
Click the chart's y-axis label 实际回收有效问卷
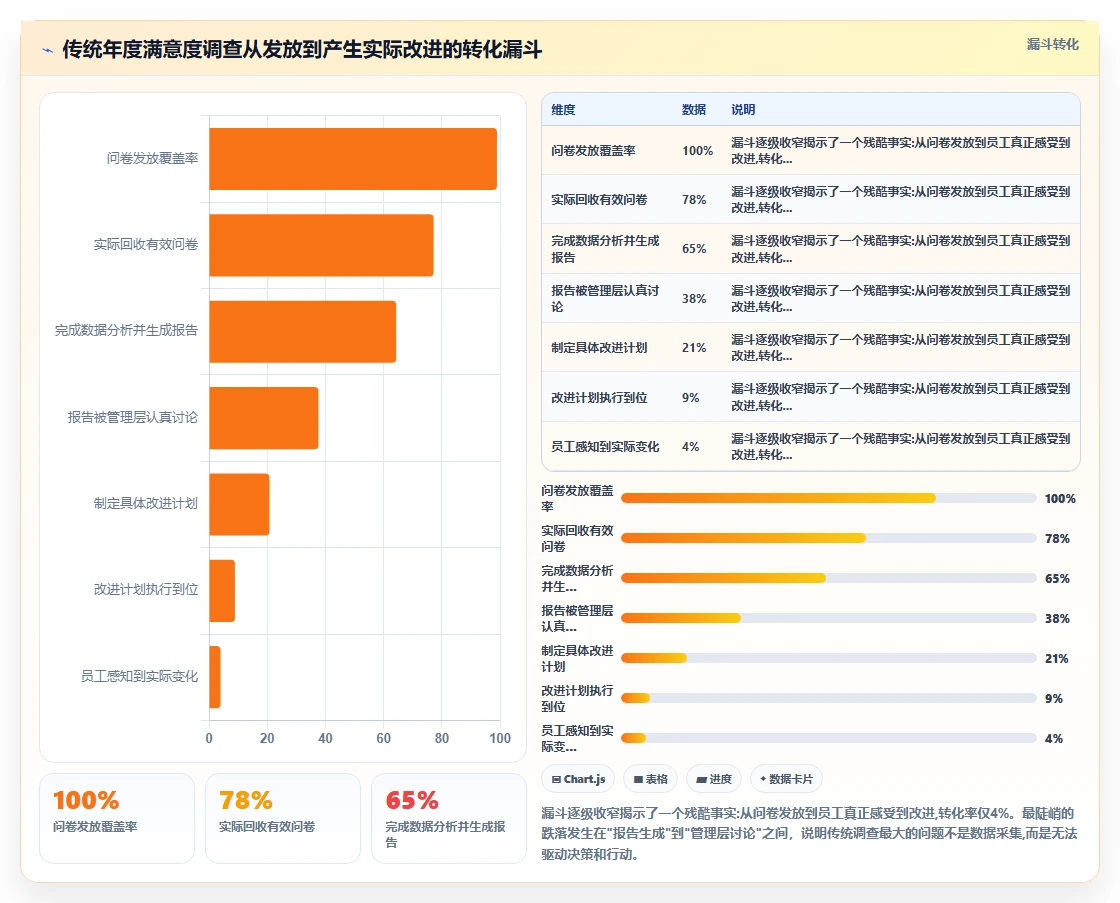point(146,244)
